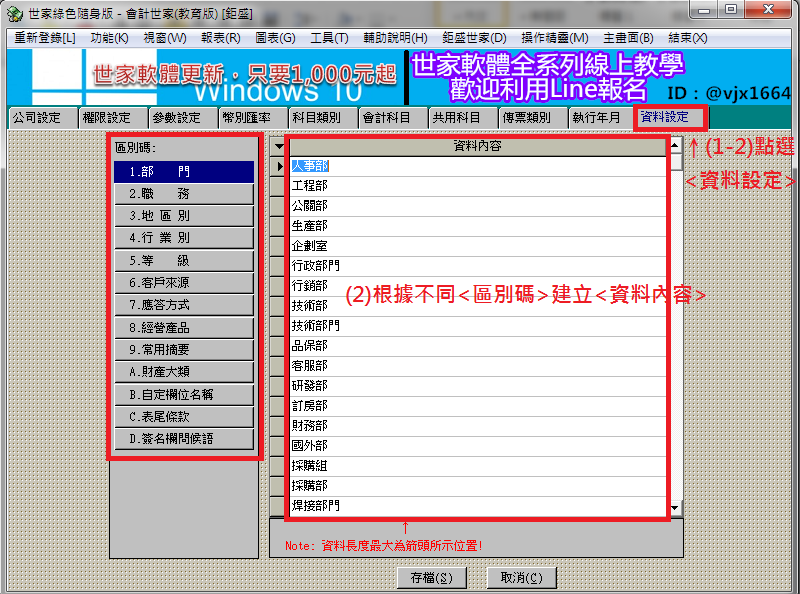Choose the 9.常用摘要 category
This screenshot has width=800, height=594.
[184, 350]
